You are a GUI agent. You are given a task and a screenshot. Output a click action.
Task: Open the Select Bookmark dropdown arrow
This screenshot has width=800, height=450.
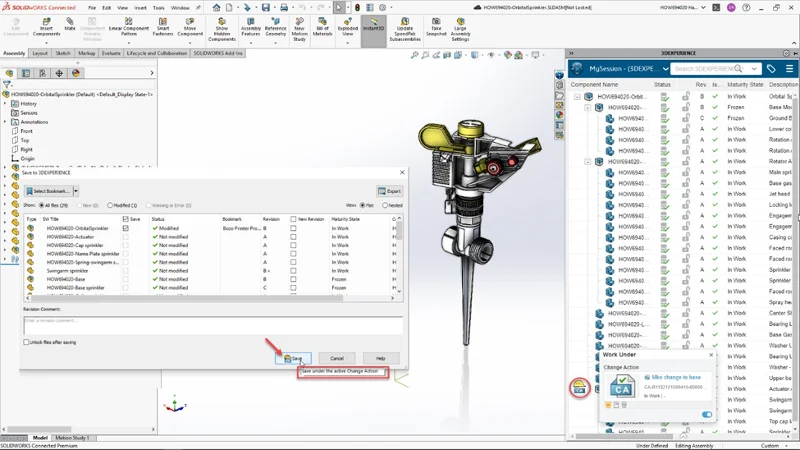tap(75, 191)
